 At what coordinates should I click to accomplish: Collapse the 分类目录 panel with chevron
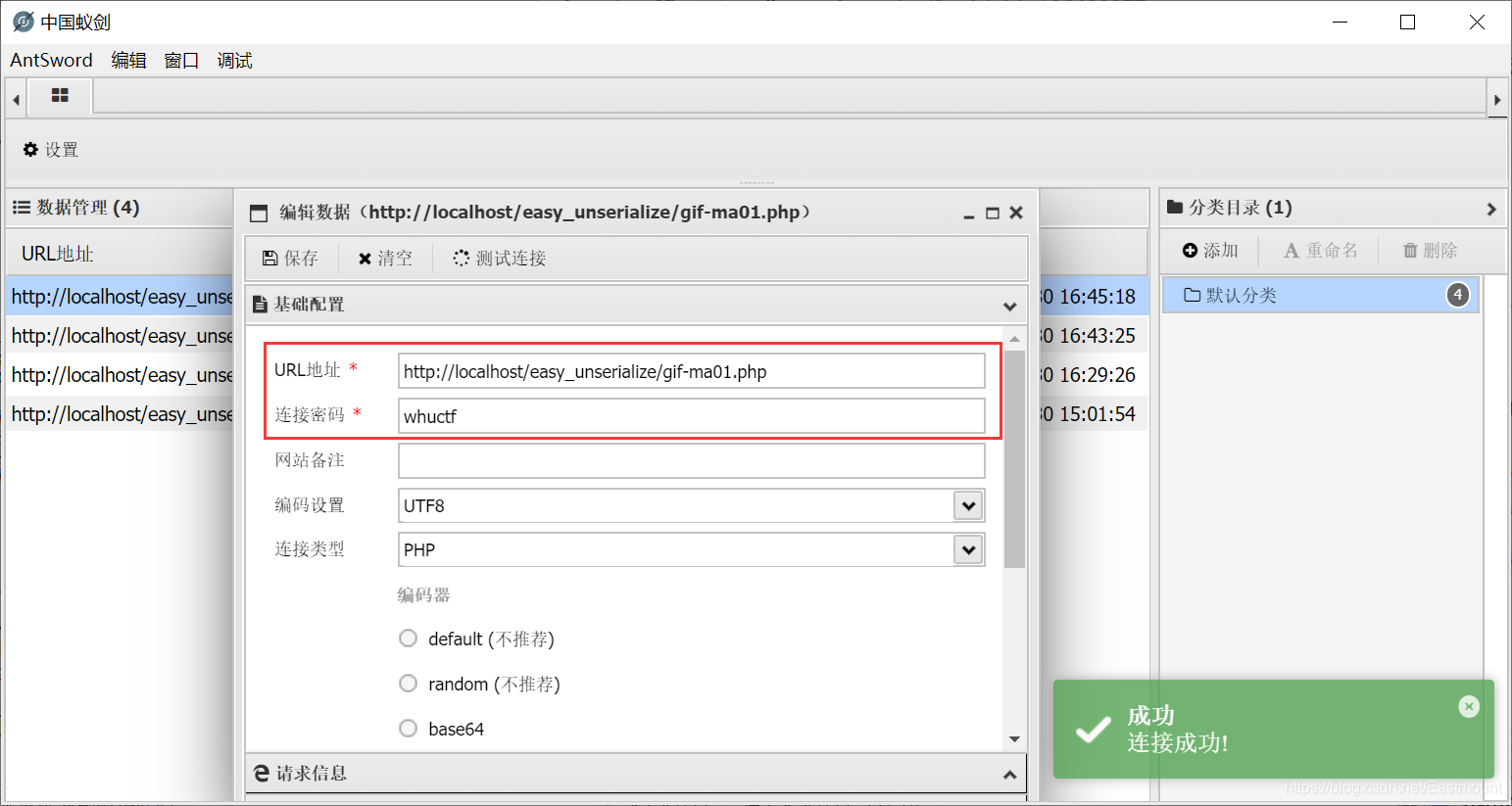click(x=1490, y=209)
